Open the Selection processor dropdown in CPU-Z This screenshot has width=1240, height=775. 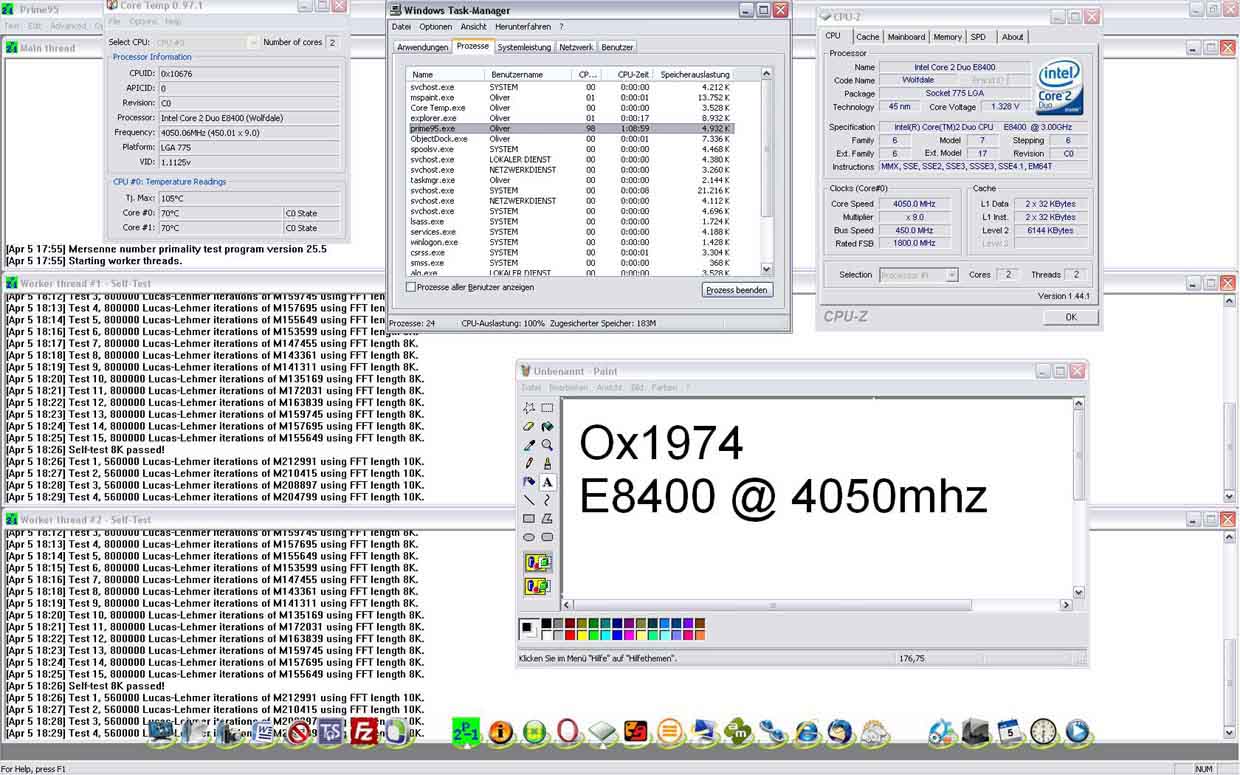[x=951, y=275]
